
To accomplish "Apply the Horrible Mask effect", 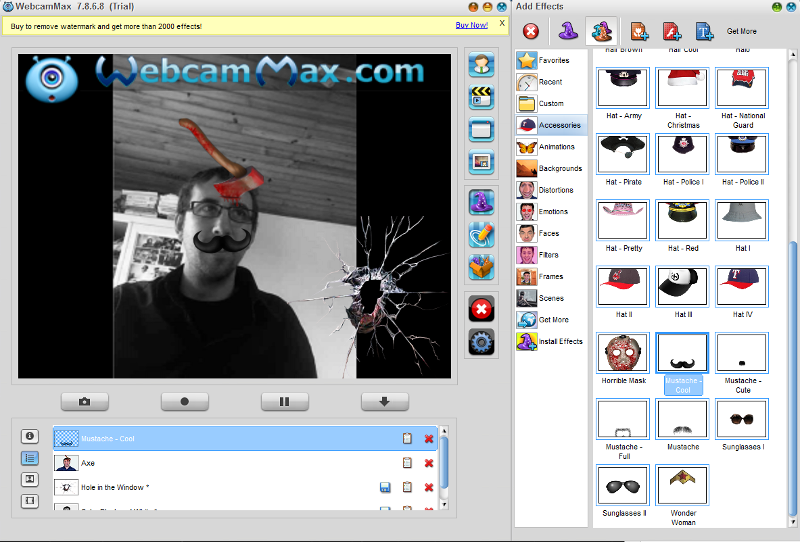I will click(623, 353).
